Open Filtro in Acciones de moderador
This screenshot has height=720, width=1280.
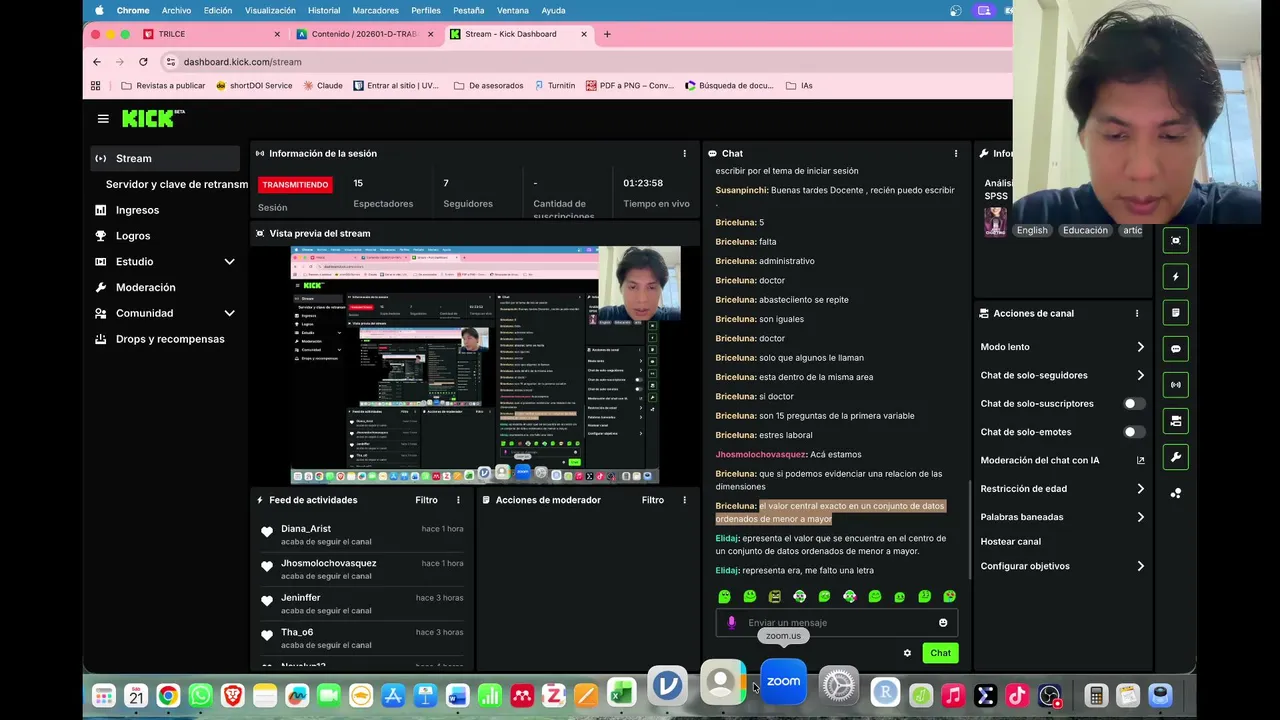pos(653,500)
